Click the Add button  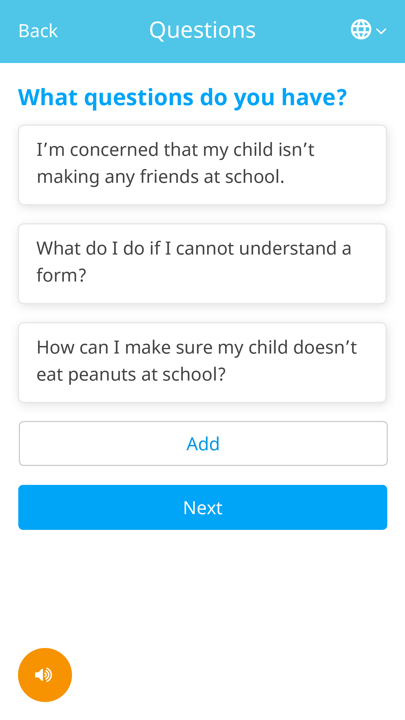[203, 444]
